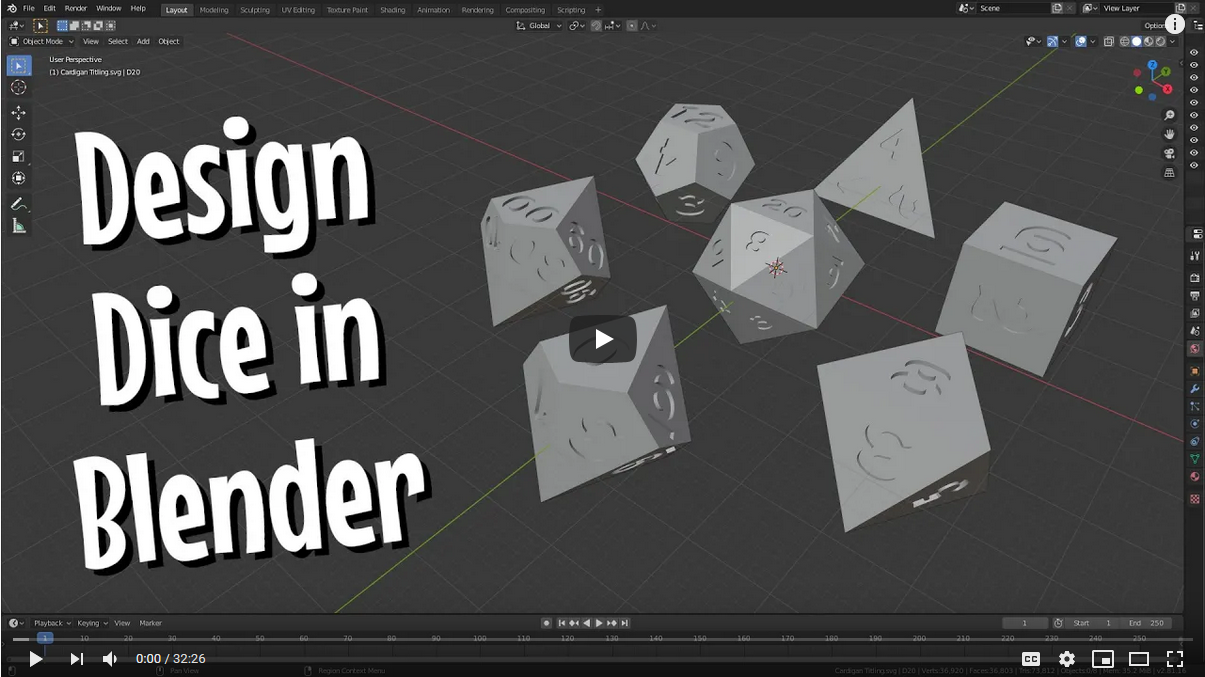This screenshot has height=677, width=1205.
Task: Open the Render menu
Action: pyautogui.click(x=76, y=8)
